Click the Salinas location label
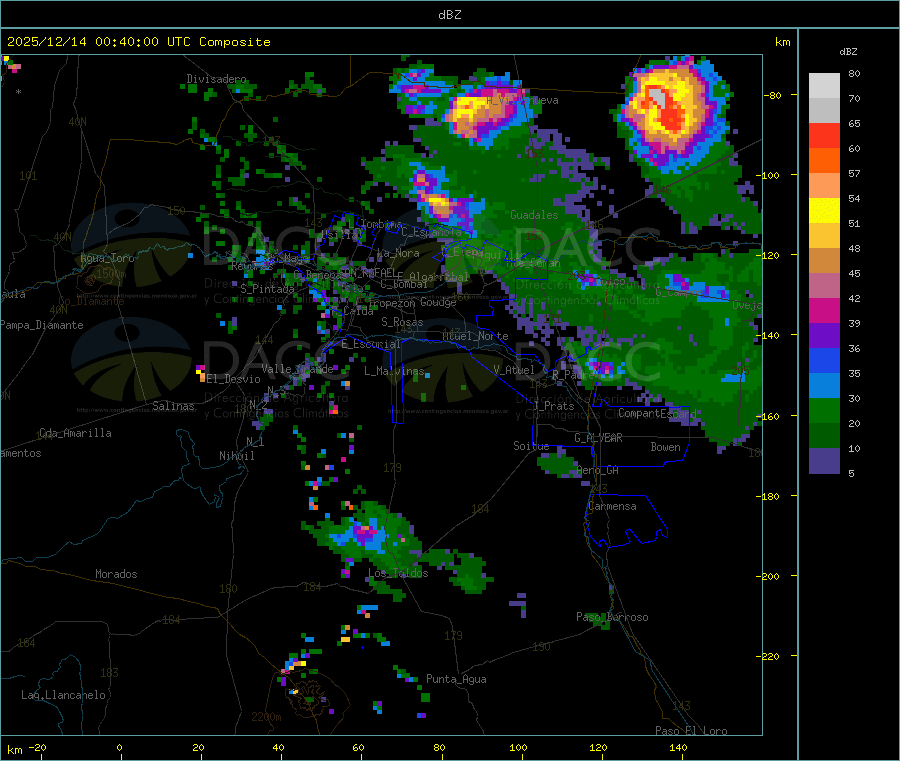 [x=173, y=406]
